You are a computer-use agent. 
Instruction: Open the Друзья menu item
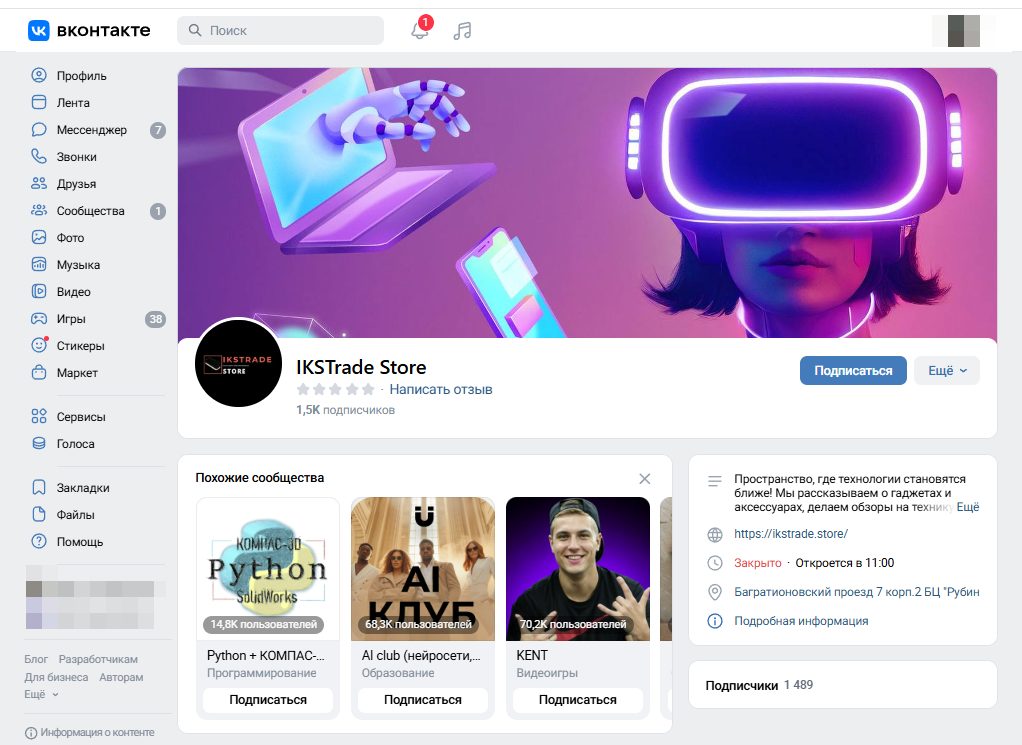tap(98, 184)
